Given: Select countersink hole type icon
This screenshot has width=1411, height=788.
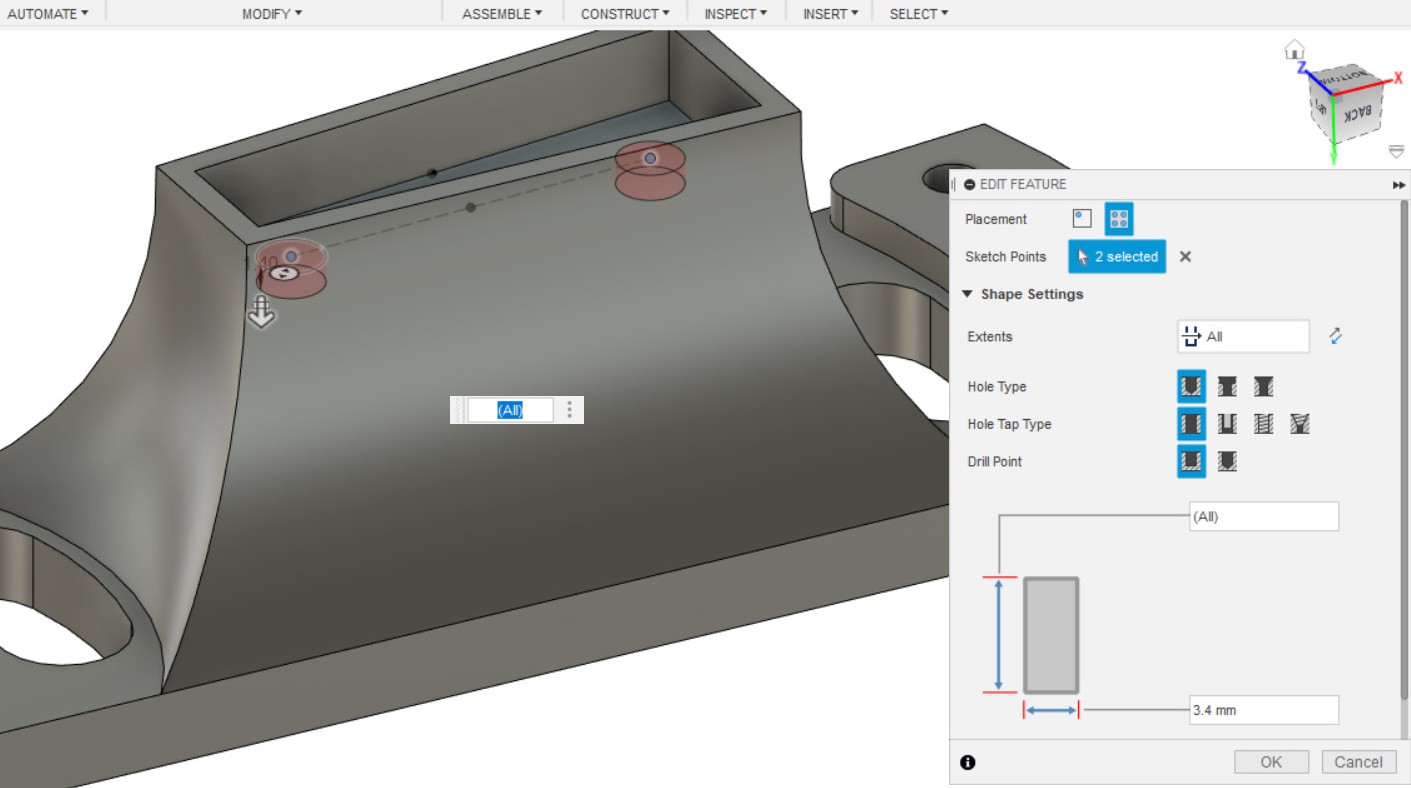Looking at the screenshot, I should click(x=1263, y=387).
